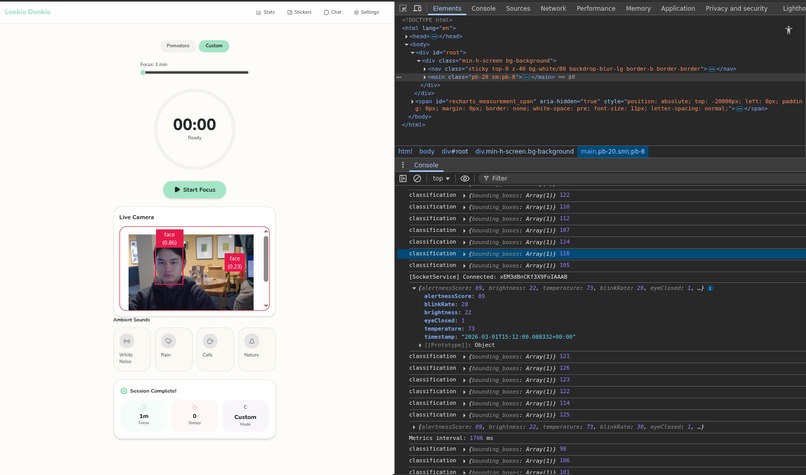806x475 pixels.
Task: Click the accessibility tree toggle icon
Action: [x=789, y=30]
